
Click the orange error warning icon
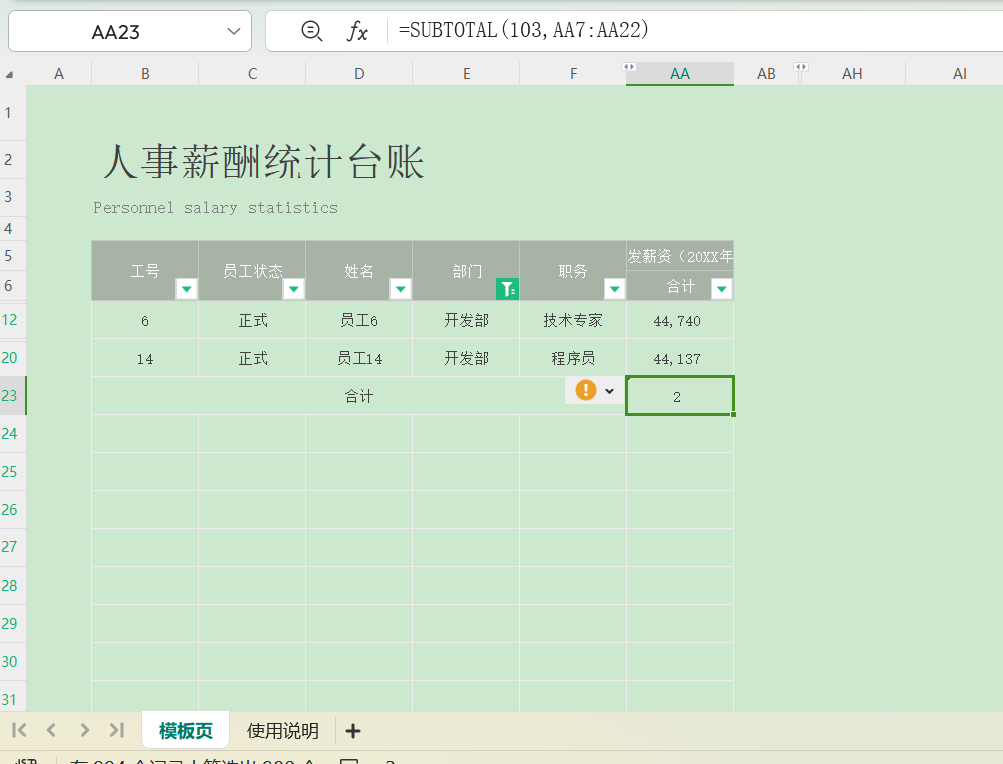(x=585, y=390)
